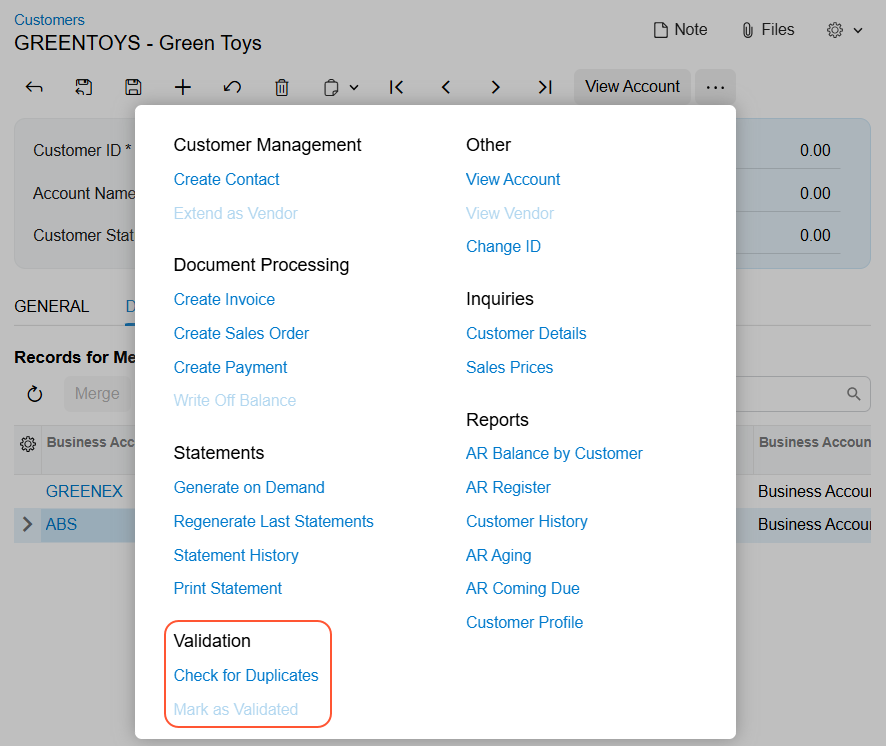This screenshot has height=746, width=886.
Task: Go to last record icon
Action: pos(545,87)
